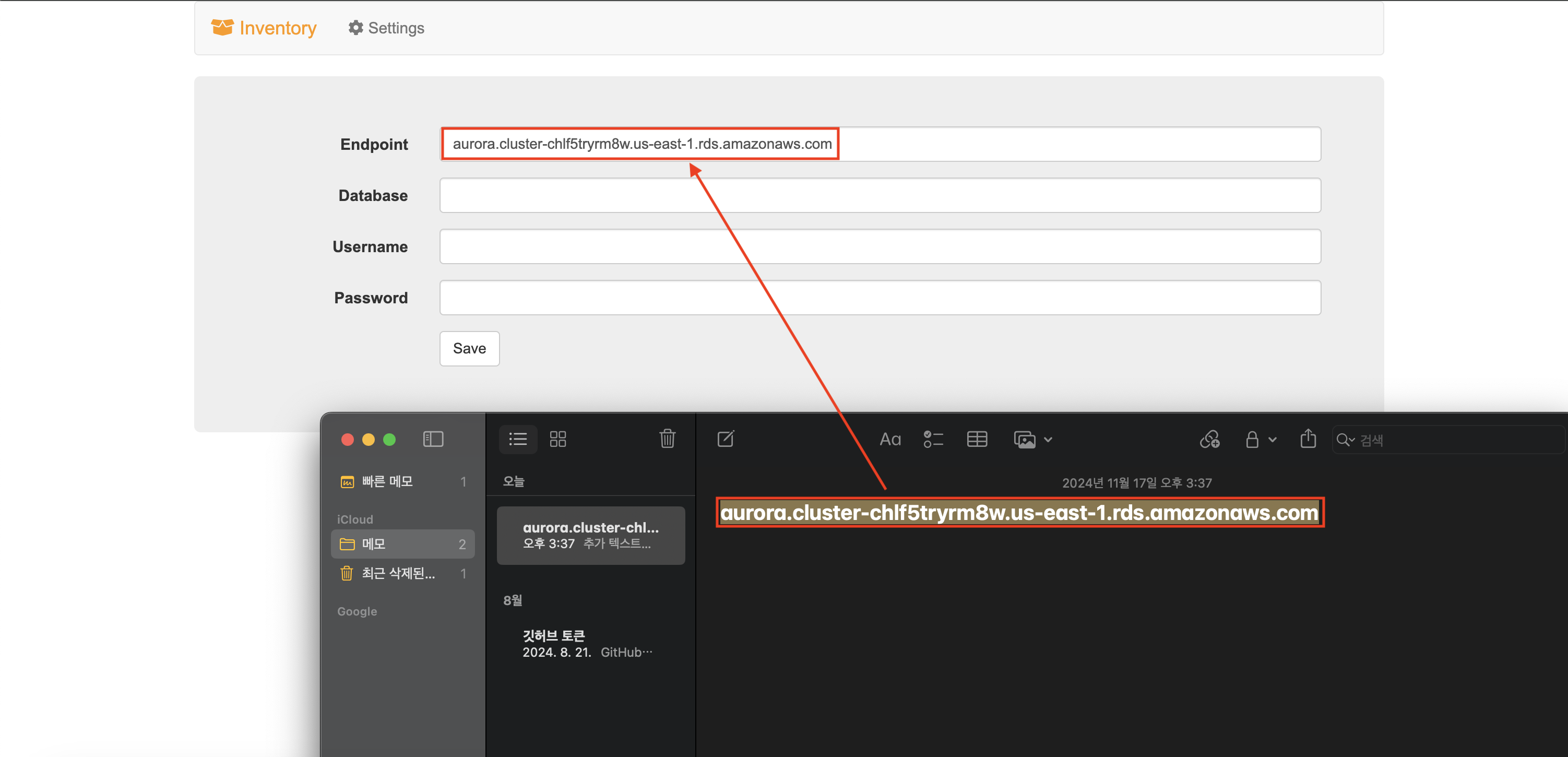Open the 최근 삭제된 항목 folder
The image size is (1568, 757).
[398, 573]
